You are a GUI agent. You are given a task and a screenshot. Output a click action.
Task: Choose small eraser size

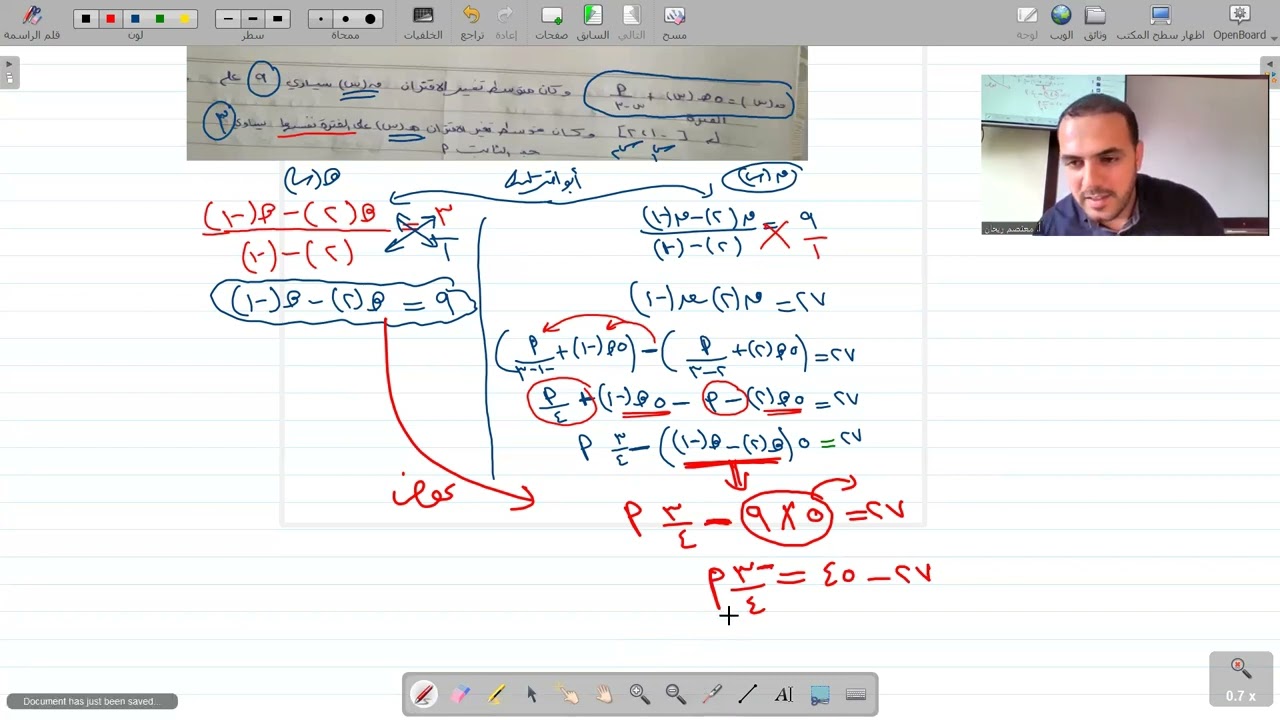tap(321, 19)
